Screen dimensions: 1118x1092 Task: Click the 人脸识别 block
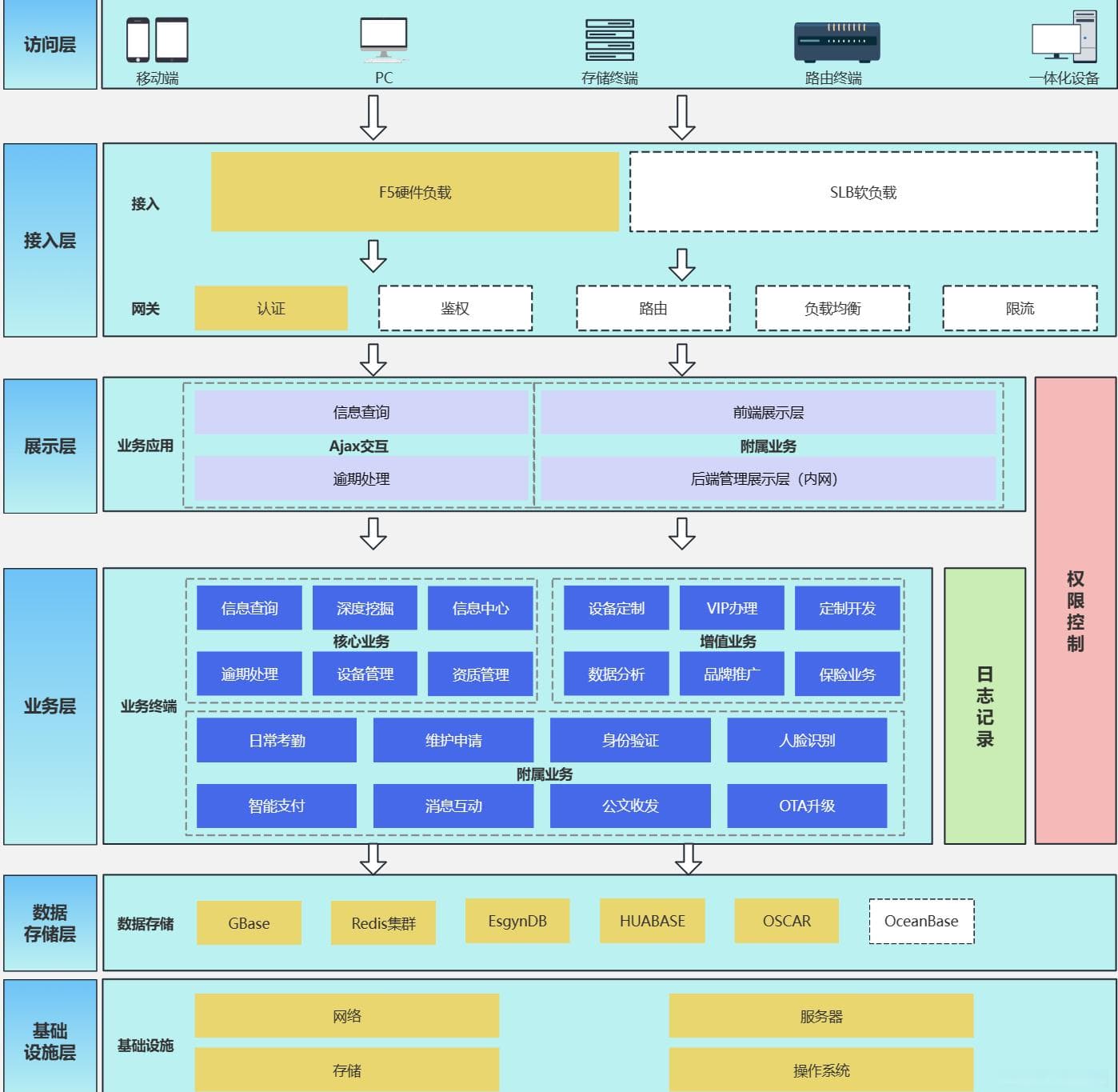(807, 740)
